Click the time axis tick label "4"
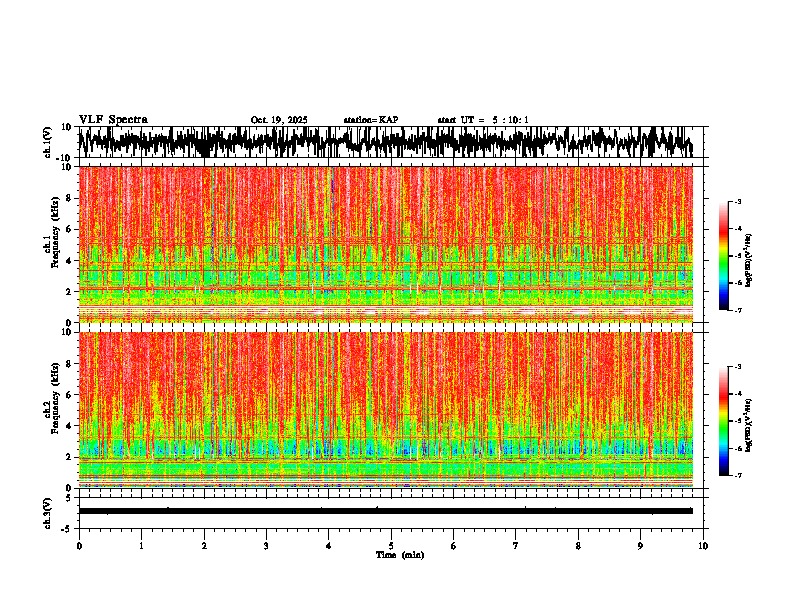The image size is (792, 612). tap(329, 546)
